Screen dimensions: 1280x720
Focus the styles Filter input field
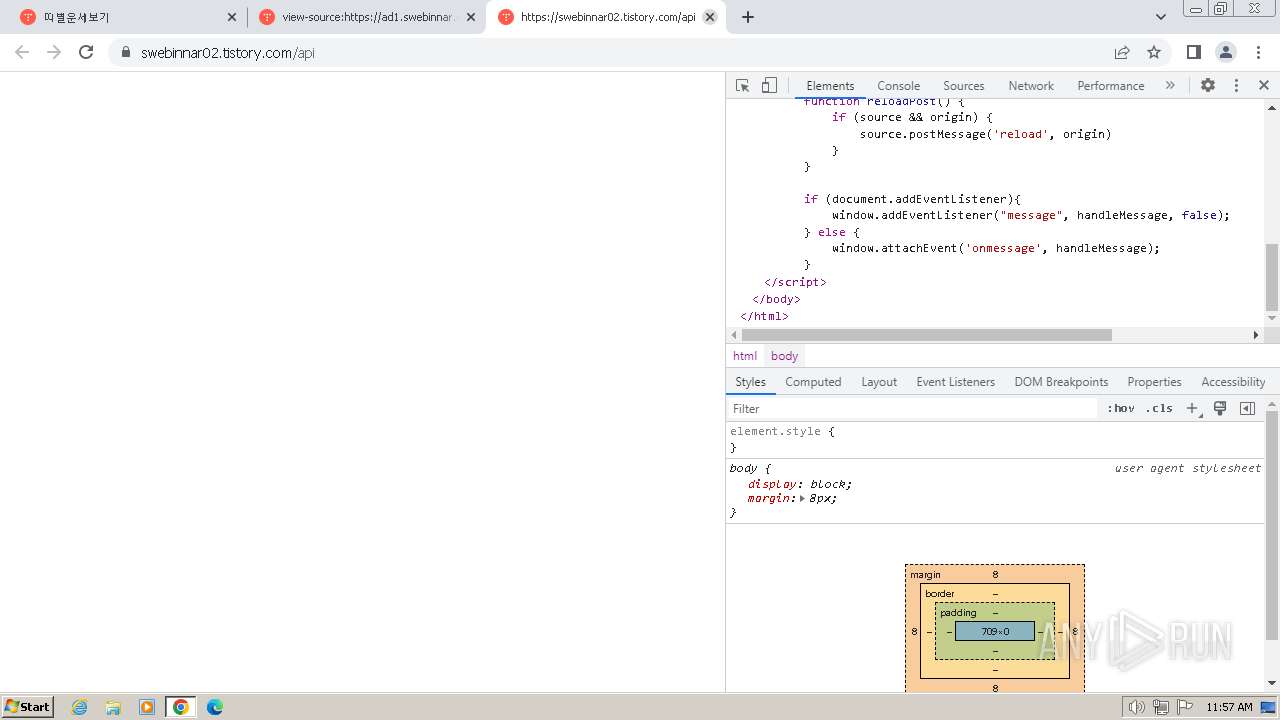coord(912,408)
